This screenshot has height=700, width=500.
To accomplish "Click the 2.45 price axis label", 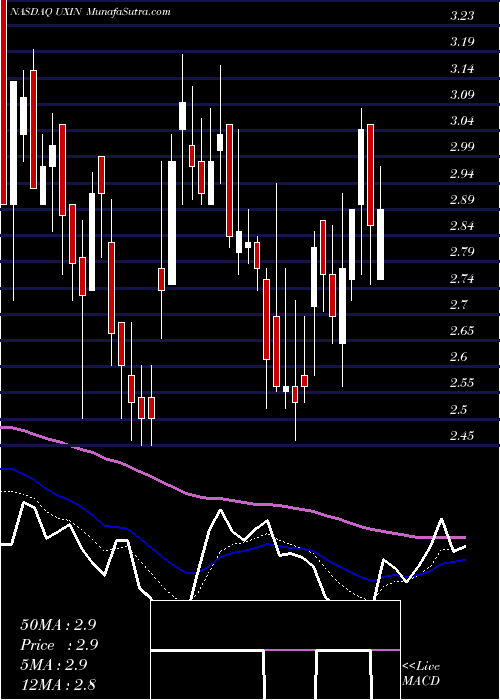I will pos(462,436).
